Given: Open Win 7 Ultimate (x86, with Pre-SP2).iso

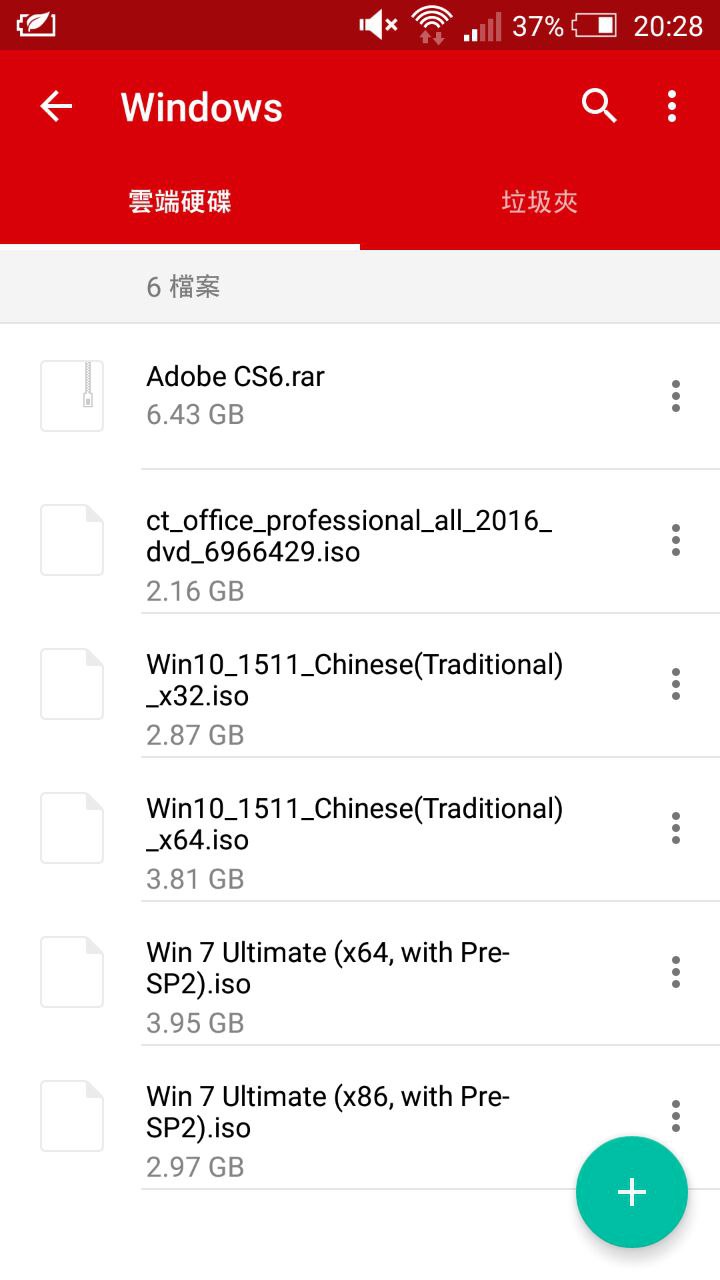Looking at the screenshot, I should [x=328, y=1112].
